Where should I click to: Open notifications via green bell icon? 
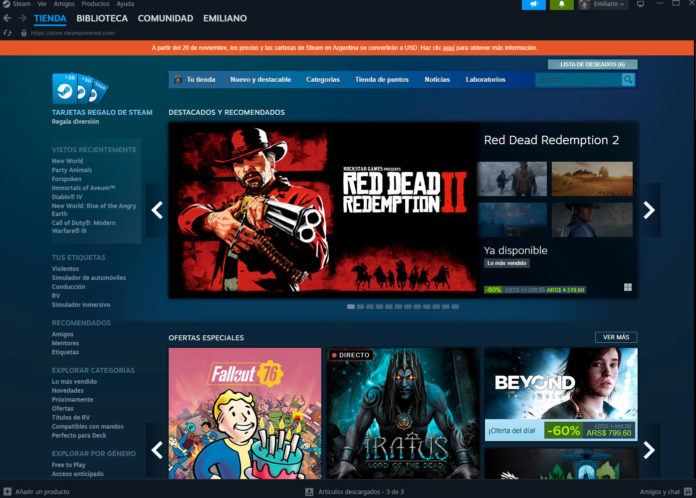tap(562, 4)
